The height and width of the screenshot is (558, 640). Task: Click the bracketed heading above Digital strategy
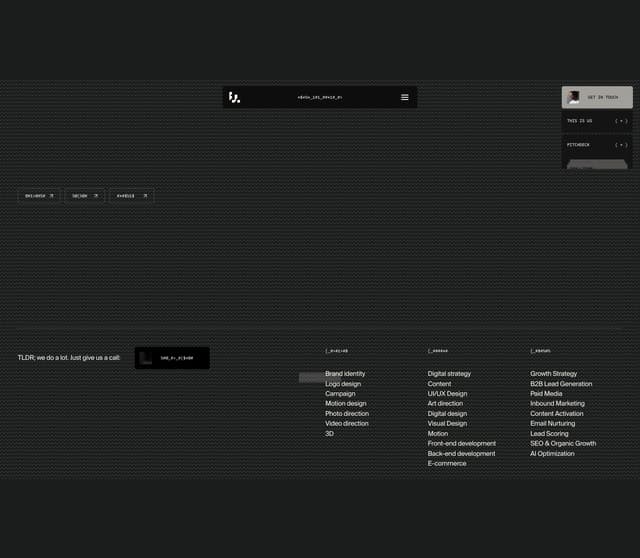click(x=438, y=351)
